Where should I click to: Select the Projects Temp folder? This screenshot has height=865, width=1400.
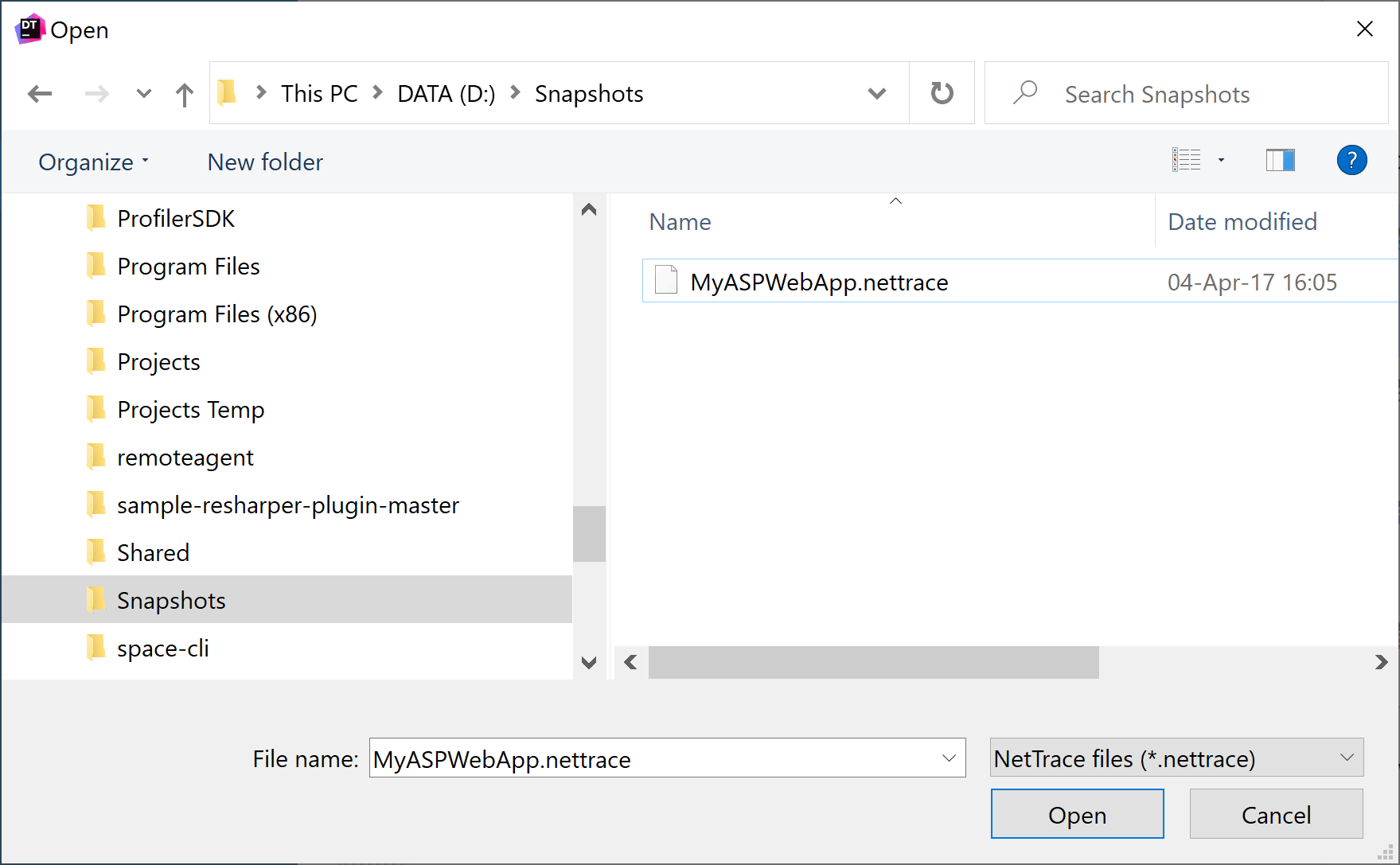pyautogui.click(x=190, y=410)
